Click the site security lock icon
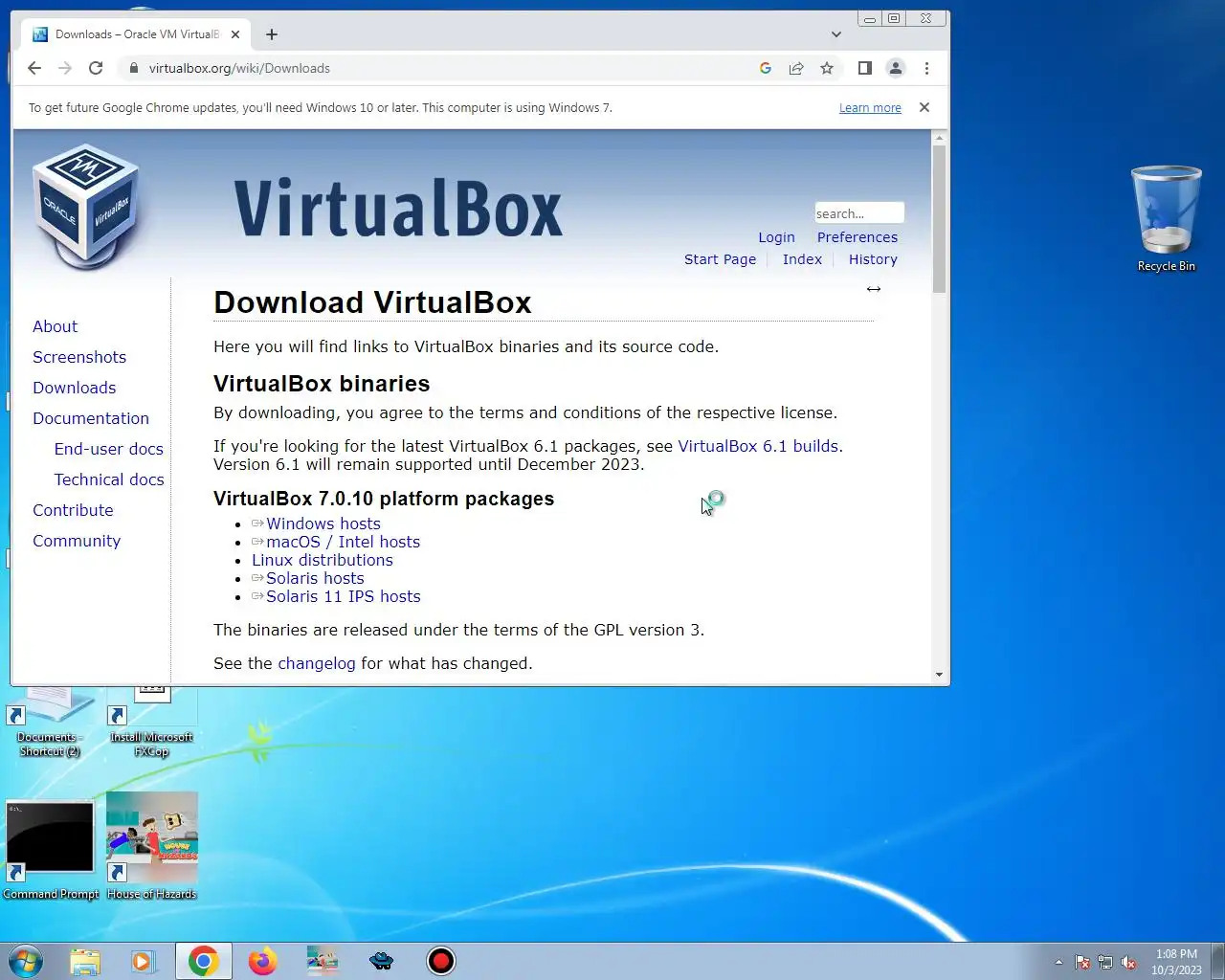 click(133, 68)
